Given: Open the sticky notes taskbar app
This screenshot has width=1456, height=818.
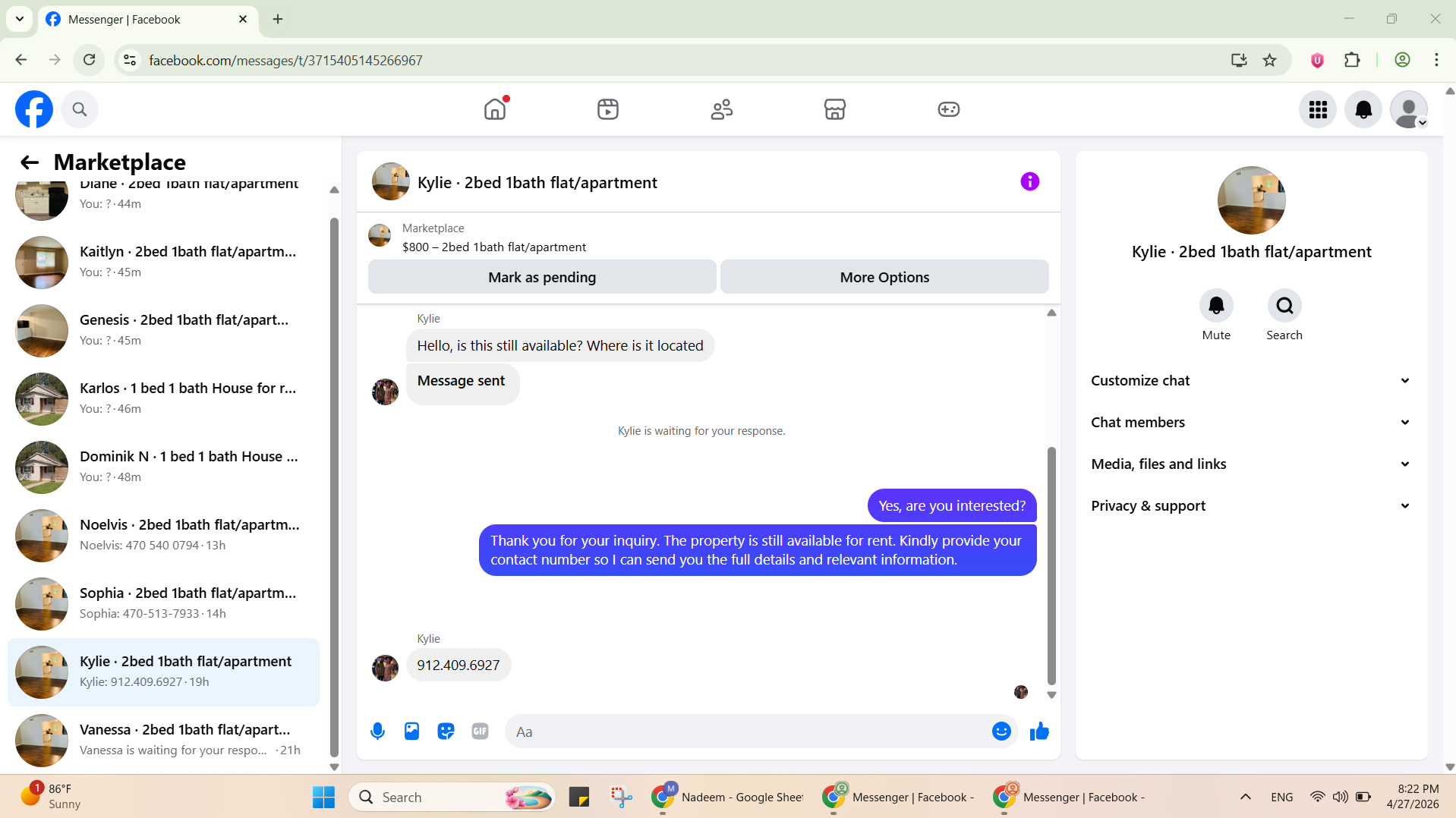Looking at the screenshot, I should coord(579,797).
